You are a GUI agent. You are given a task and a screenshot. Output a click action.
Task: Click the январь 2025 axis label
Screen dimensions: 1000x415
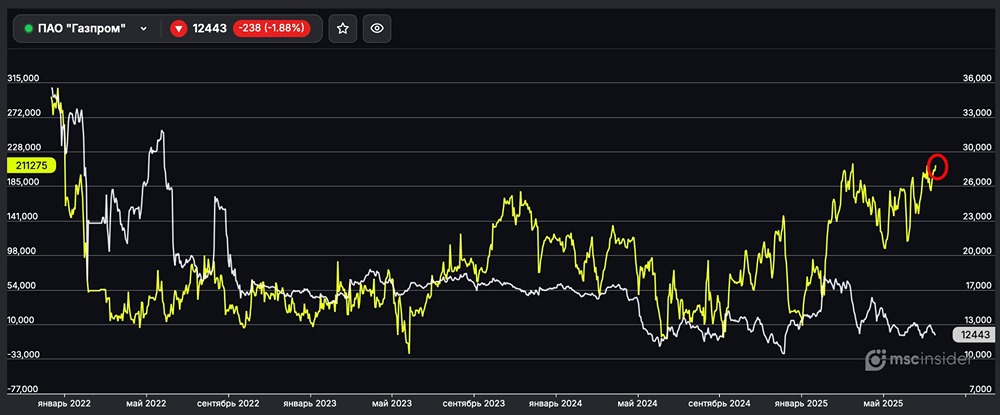click(801, 403)
